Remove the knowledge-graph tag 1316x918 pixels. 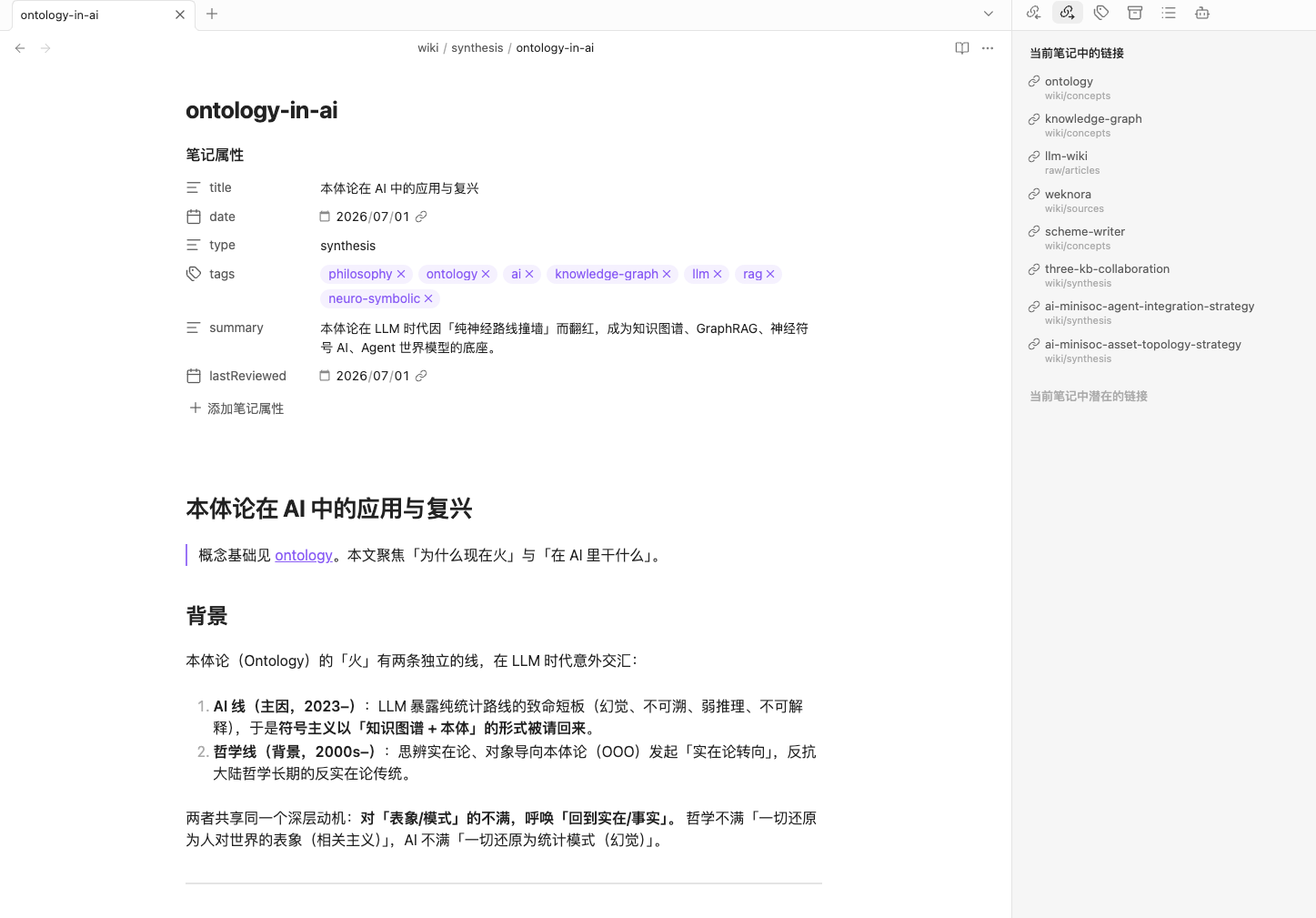[x=667, y=274]
